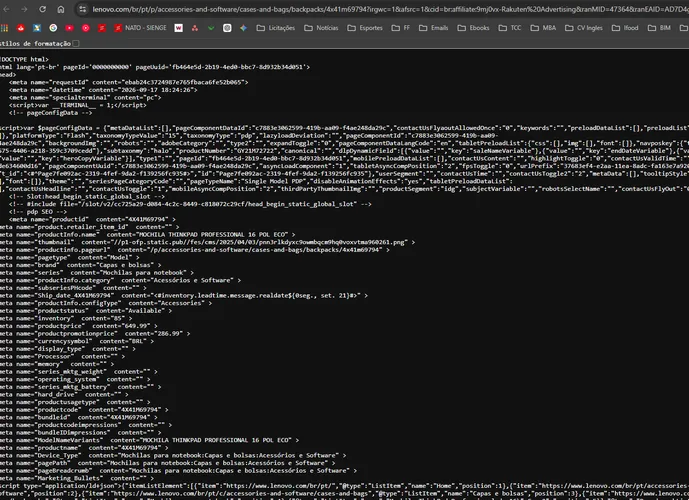
Task: Open the blue X logo bookmark
Action: [x=37, y=28]
